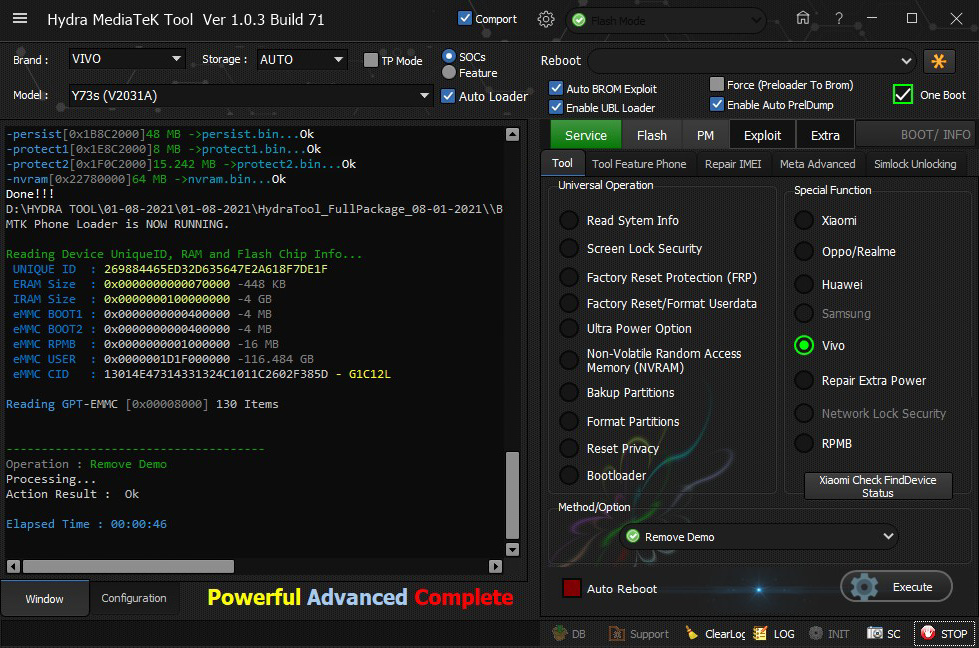Viewport: 979px width, 648px height.
Task: Select Tool Feature Phone subtab
Action: 639,164
